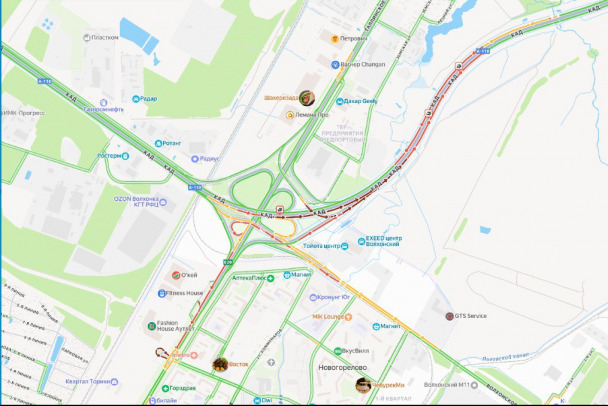Click the GTS Service marker icon

(449, 316)
